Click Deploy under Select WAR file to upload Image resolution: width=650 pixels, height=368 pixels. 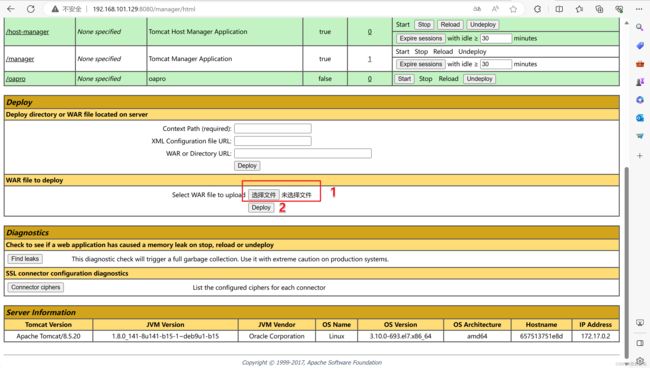coord(261,208)
